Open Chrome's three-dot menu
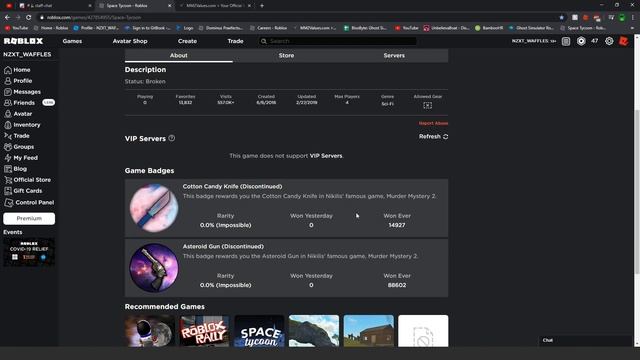The image size is (640, 360). click(633, 18)
